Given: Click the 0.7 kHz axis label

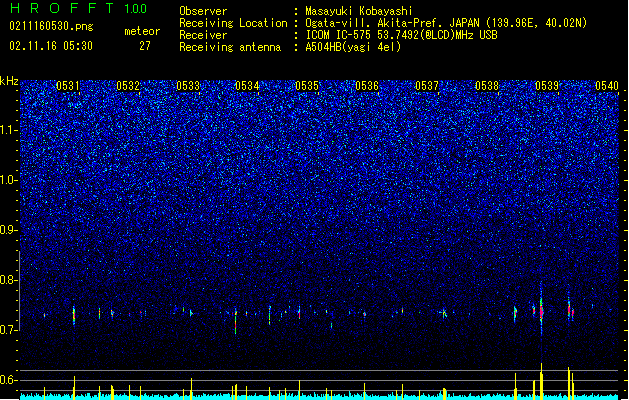Looking at the screenshot, I should pyautogui.click(x=8, y=330).
